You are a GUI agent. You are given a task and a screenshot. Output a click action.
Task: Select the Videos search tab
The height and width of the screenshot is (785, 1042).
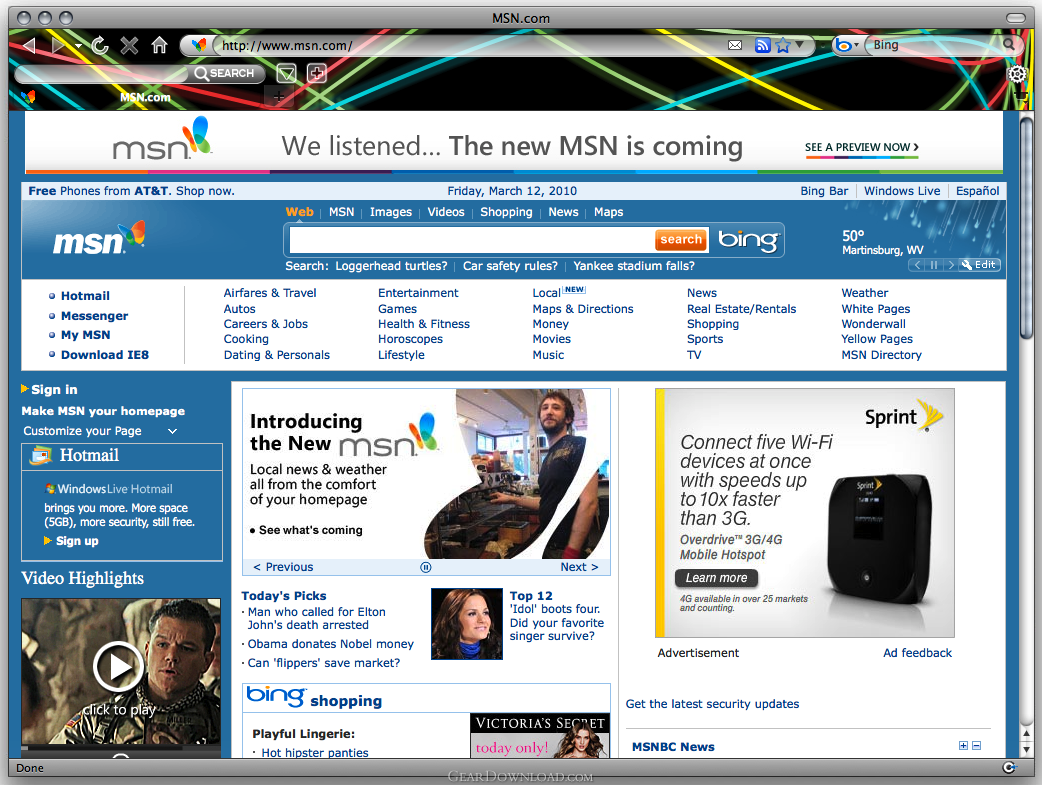point(445,212)
